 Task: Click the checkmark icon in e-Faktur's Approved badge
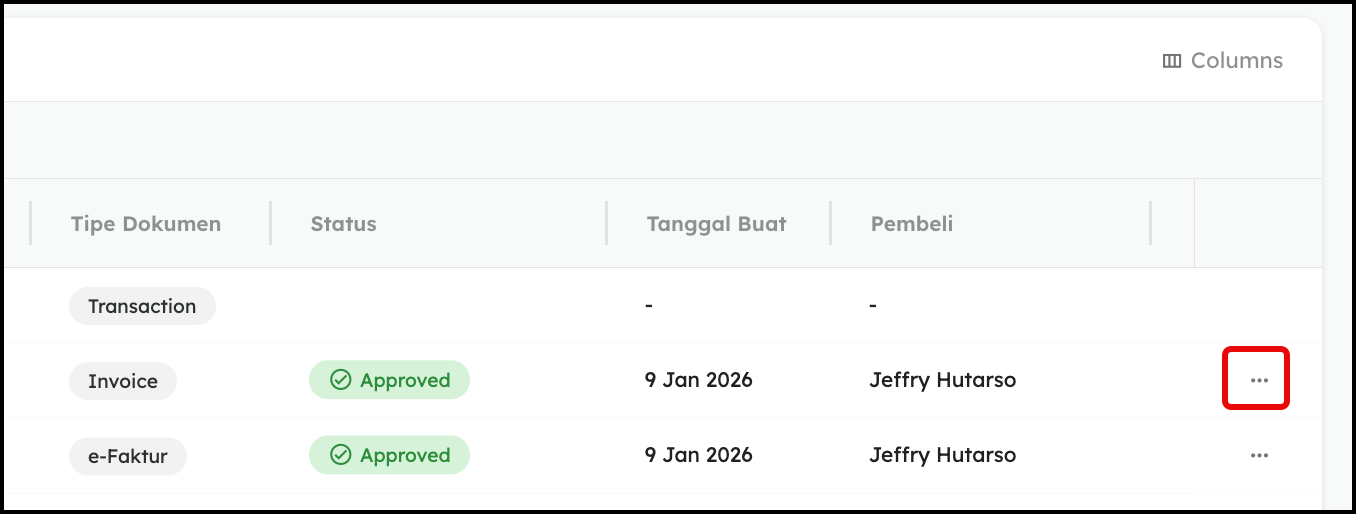(x=341, y=455)
